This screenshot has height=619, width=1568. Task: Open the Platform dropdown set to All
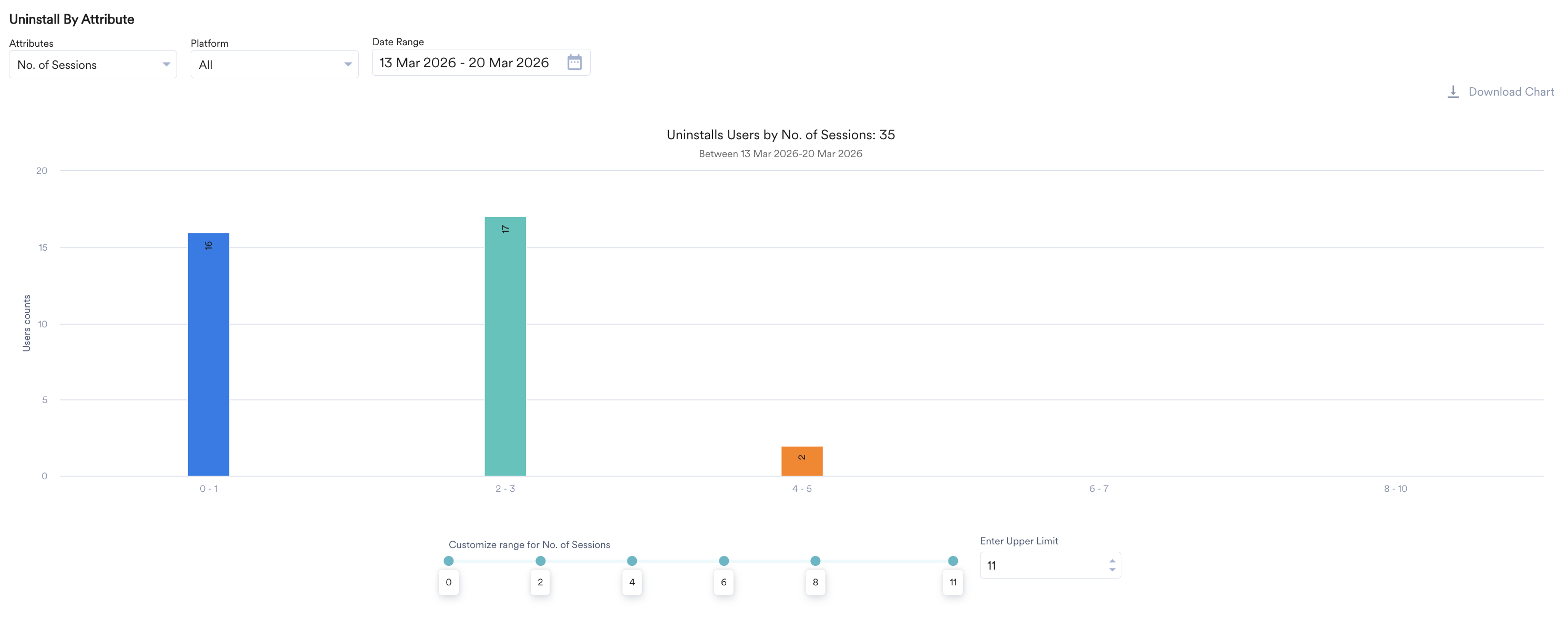274,65
